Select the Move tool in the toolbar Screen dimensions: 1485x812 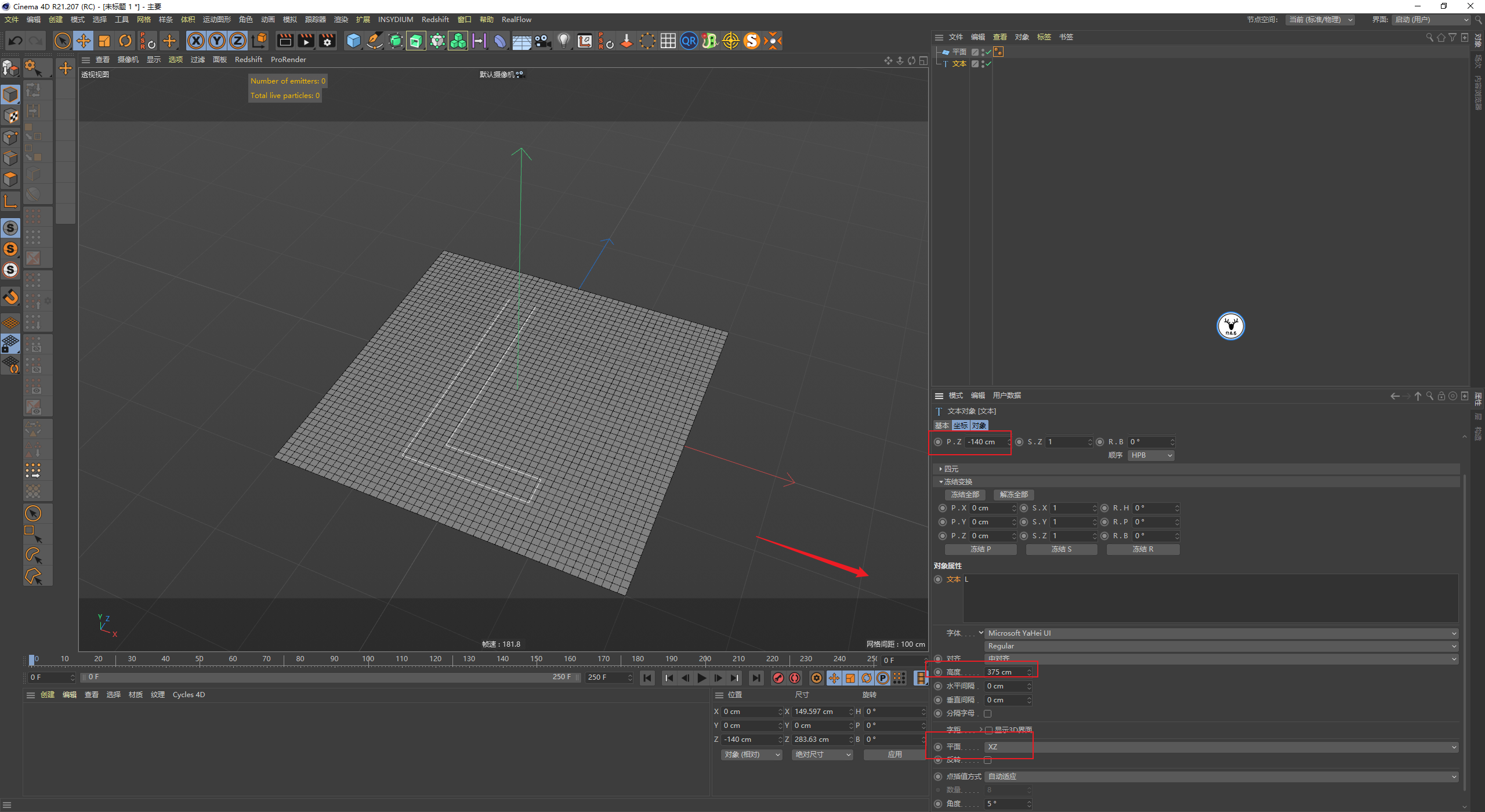point(84,41)
